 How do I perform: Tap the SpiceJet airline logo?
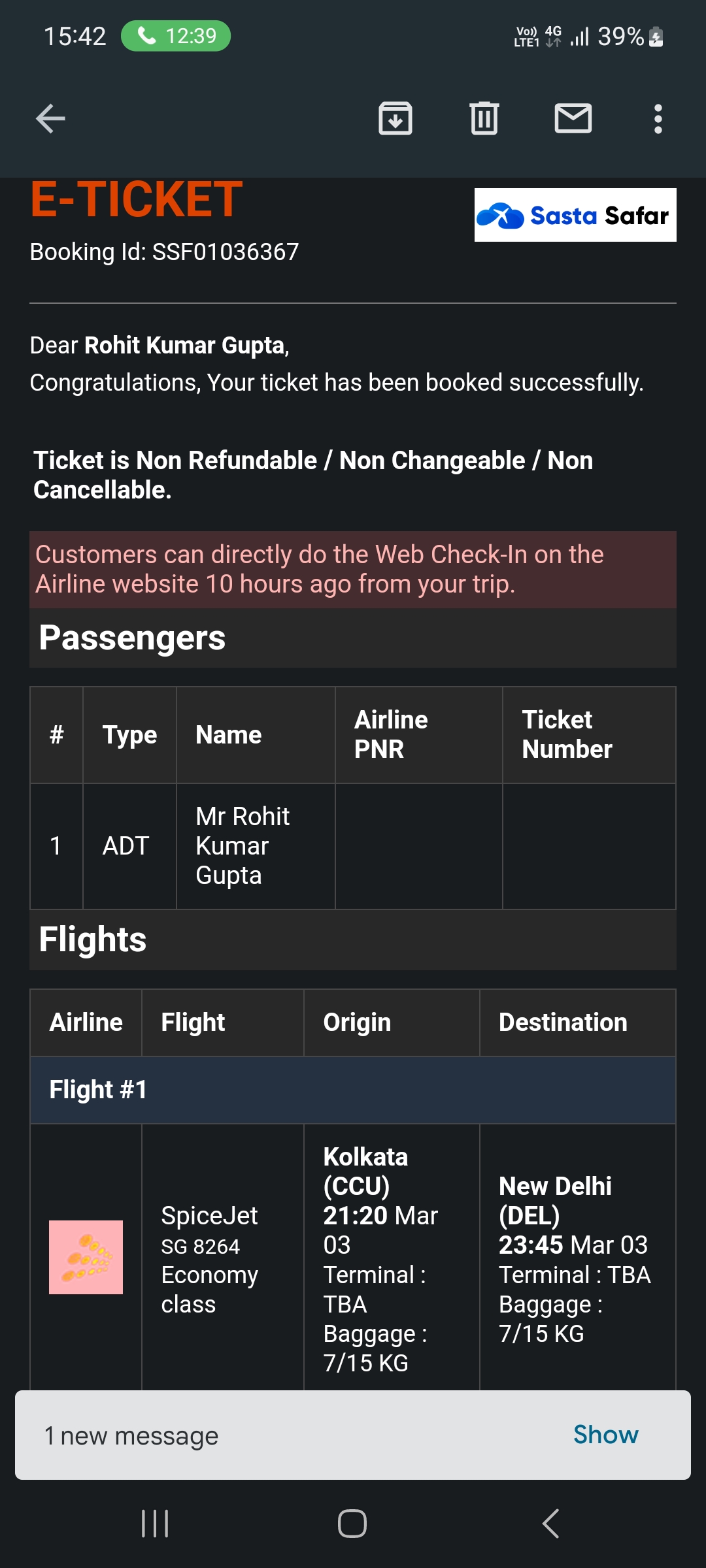(x=86, y=1257)
